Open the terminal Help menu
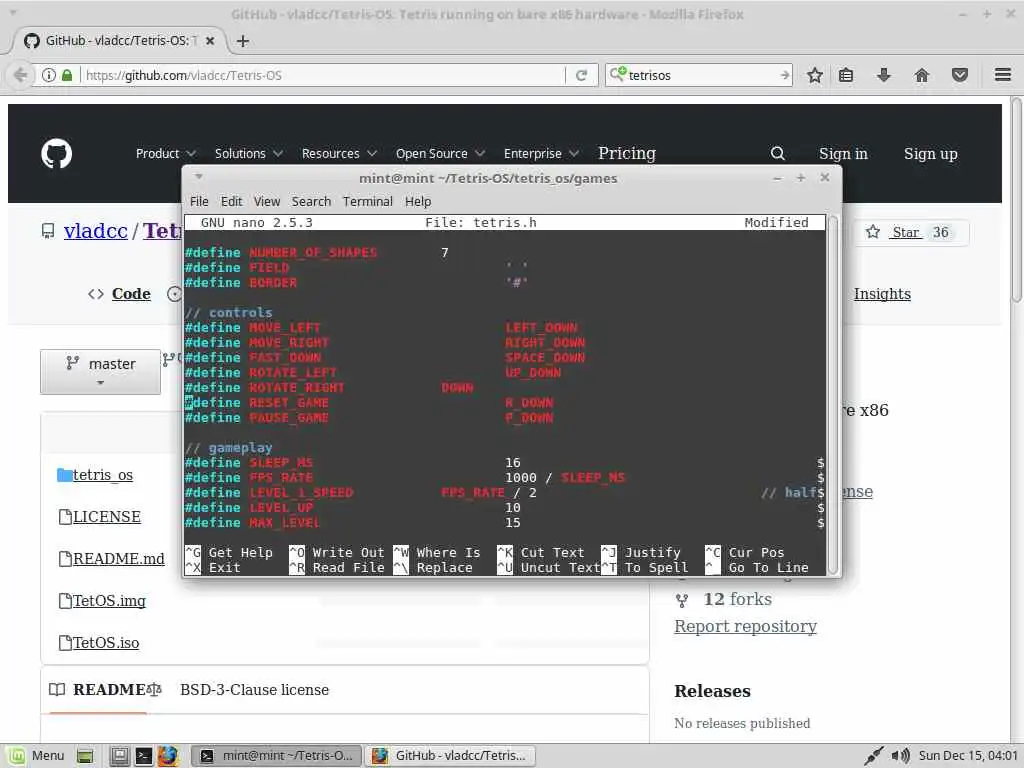 coord(418,201)
